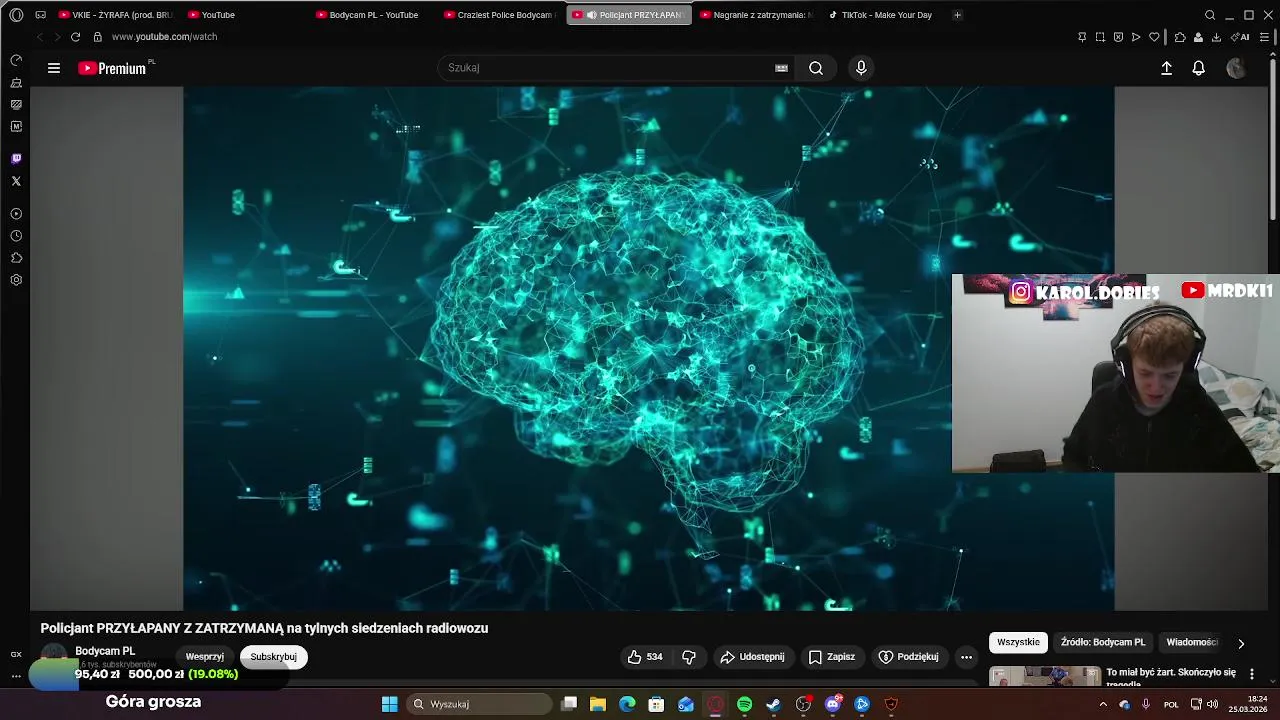Take a snapshot with capture icon
The image size is (1280, 720).
(x=1100, y=37)
